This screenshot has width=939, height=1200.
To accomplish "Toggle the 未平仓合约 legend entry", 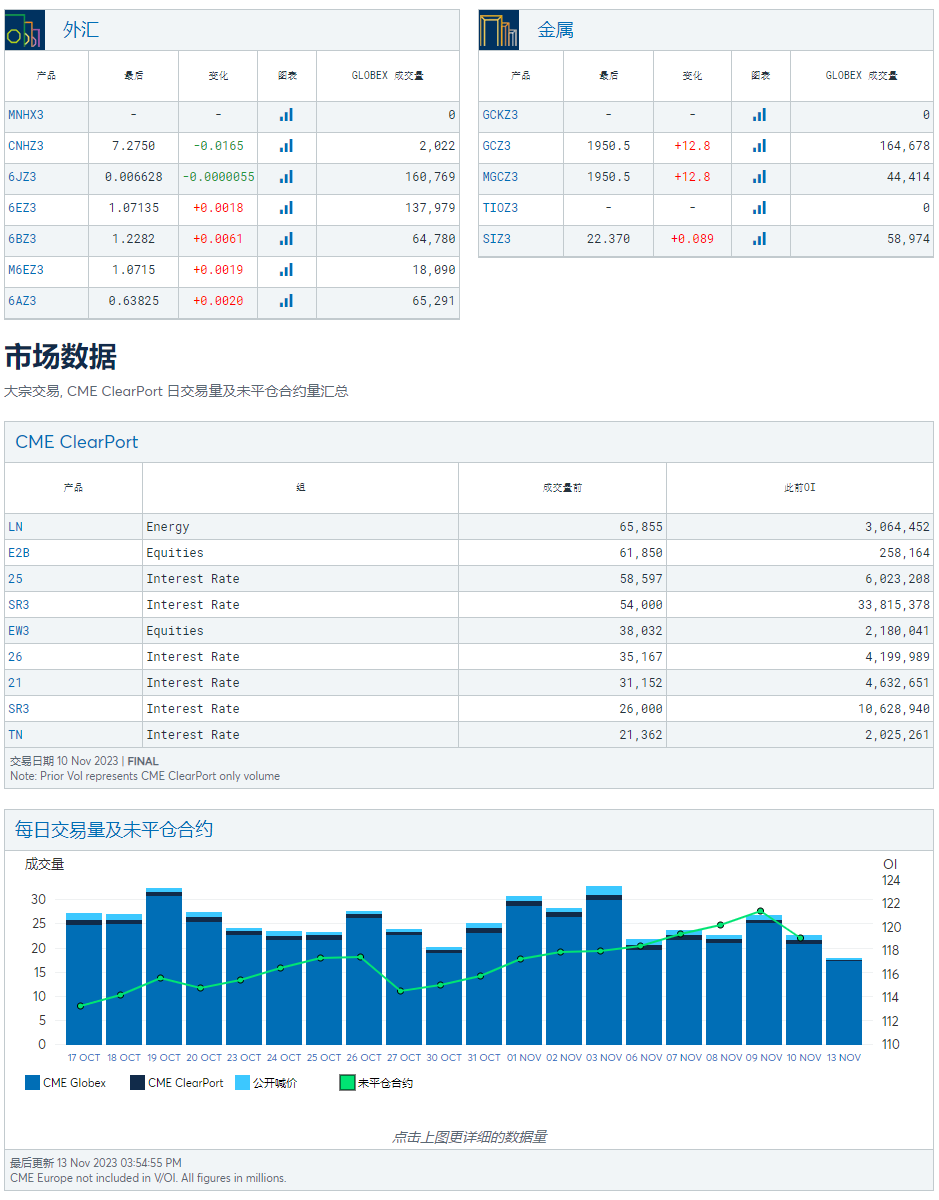I will tap(376, 1083).
